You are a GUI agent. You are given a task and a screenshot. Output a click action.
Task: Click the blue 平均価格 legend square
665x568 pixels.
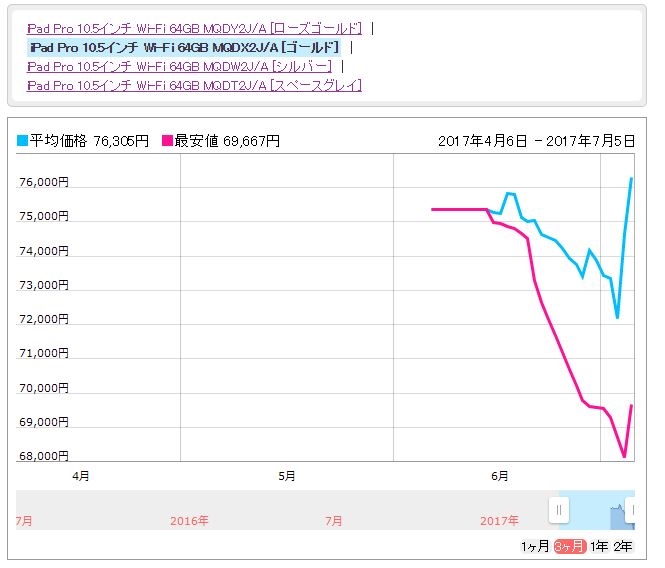pos(22,140)
